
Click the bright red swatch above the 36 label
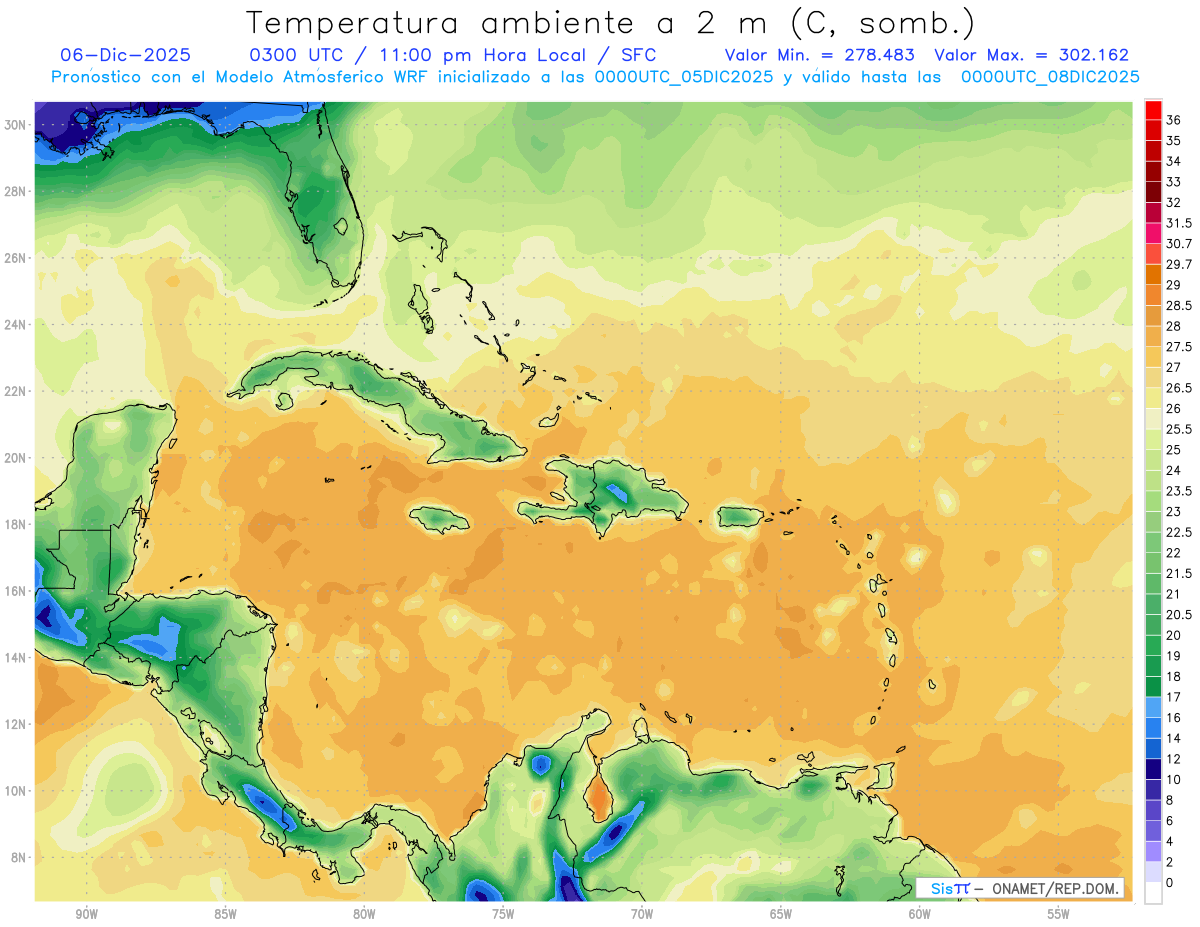point(1153,110)
